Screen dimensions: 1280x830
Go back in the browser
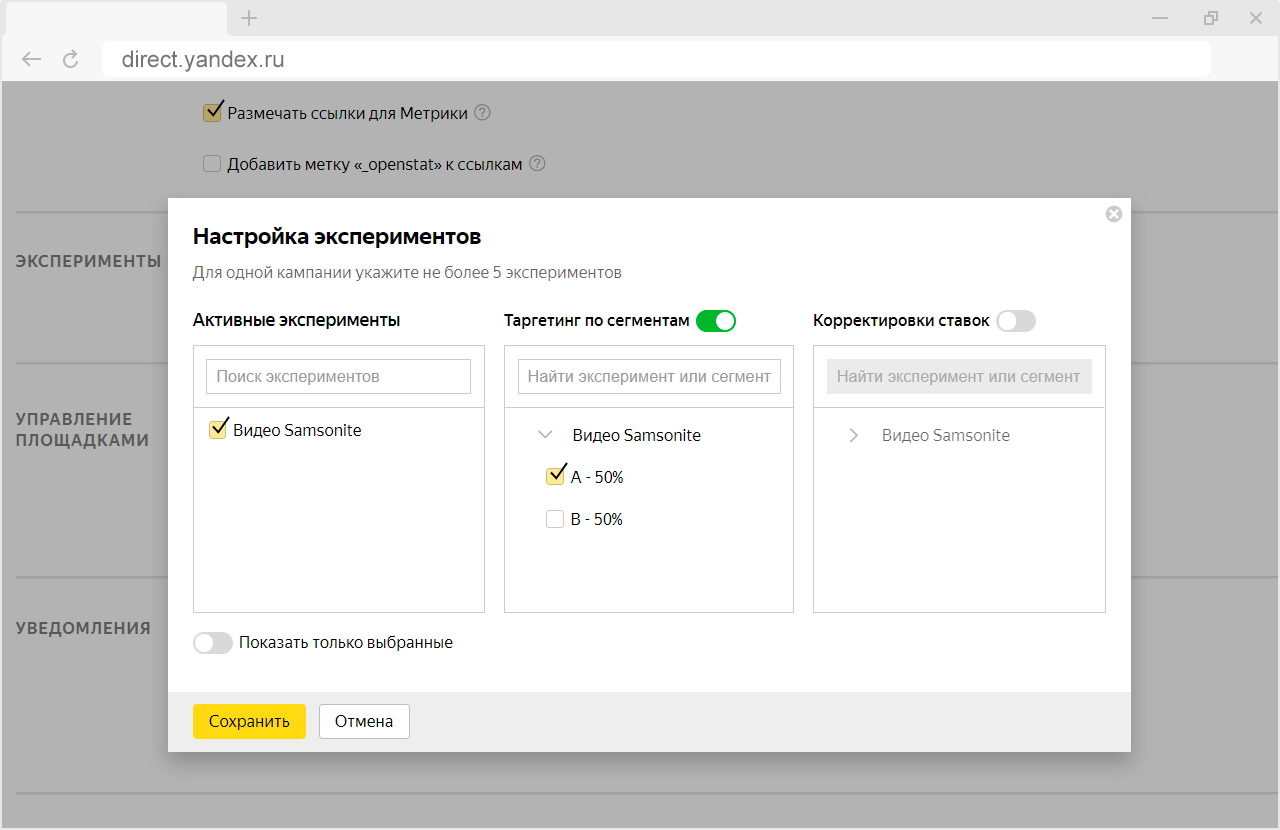32,59
